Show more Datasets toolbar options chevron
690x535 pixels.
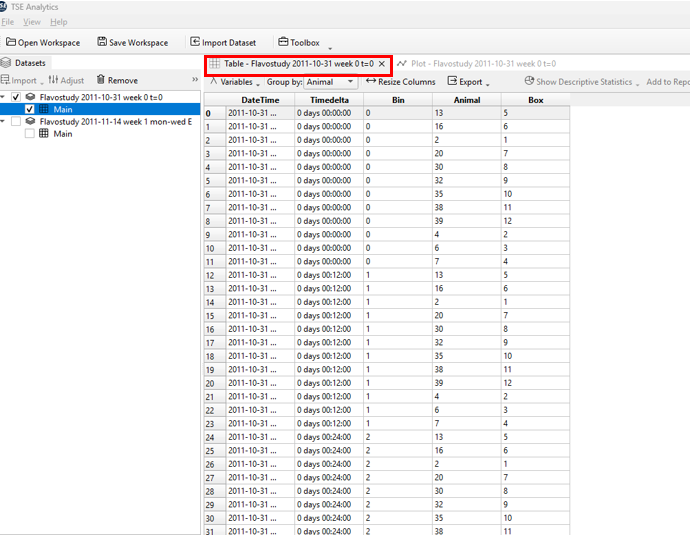pos(194,80)
